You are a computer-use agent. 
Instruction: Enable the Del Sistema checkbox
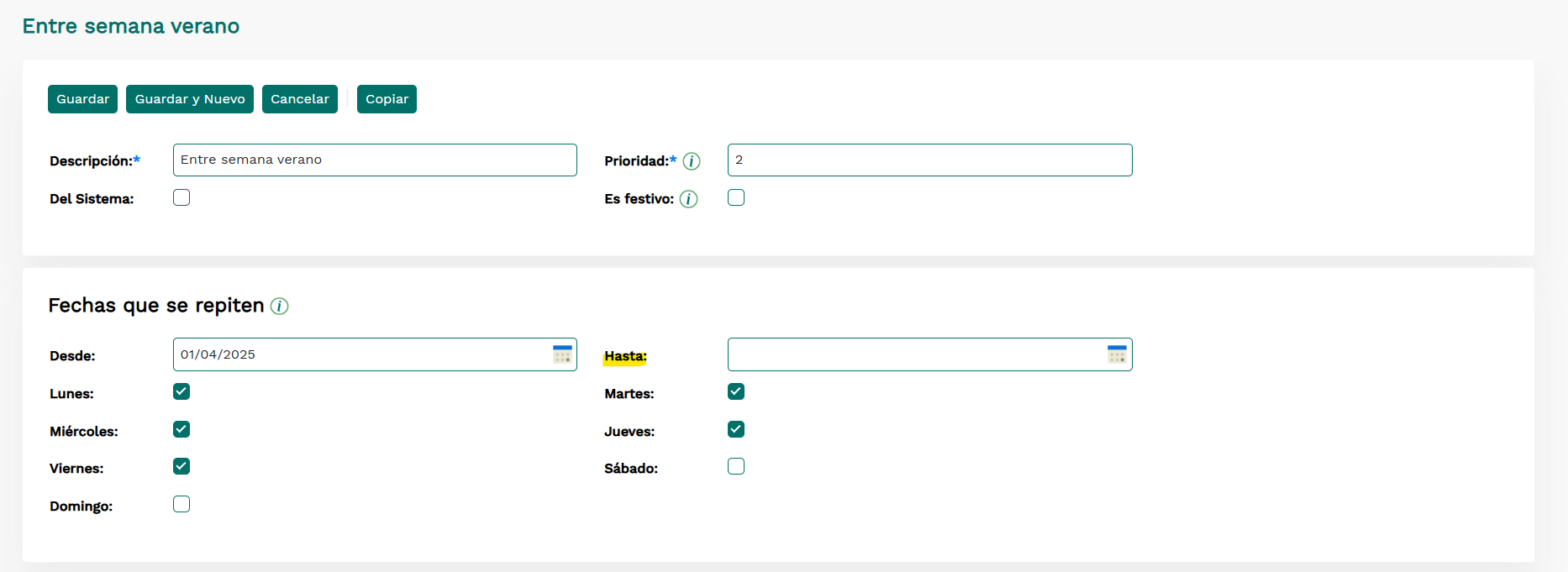click(x=182, y=197)
